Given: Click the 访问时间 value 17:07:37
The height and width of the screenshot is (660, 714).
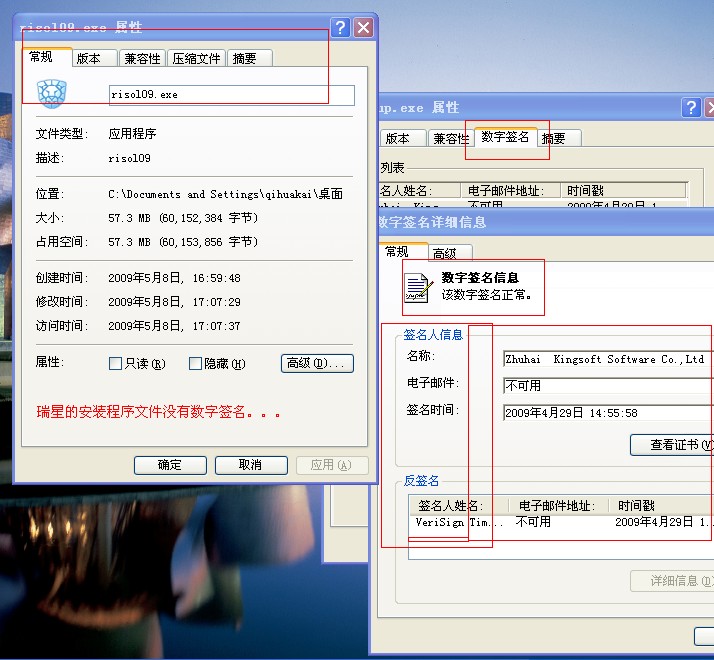Looking at the screenshot, I should pos(174,326).
